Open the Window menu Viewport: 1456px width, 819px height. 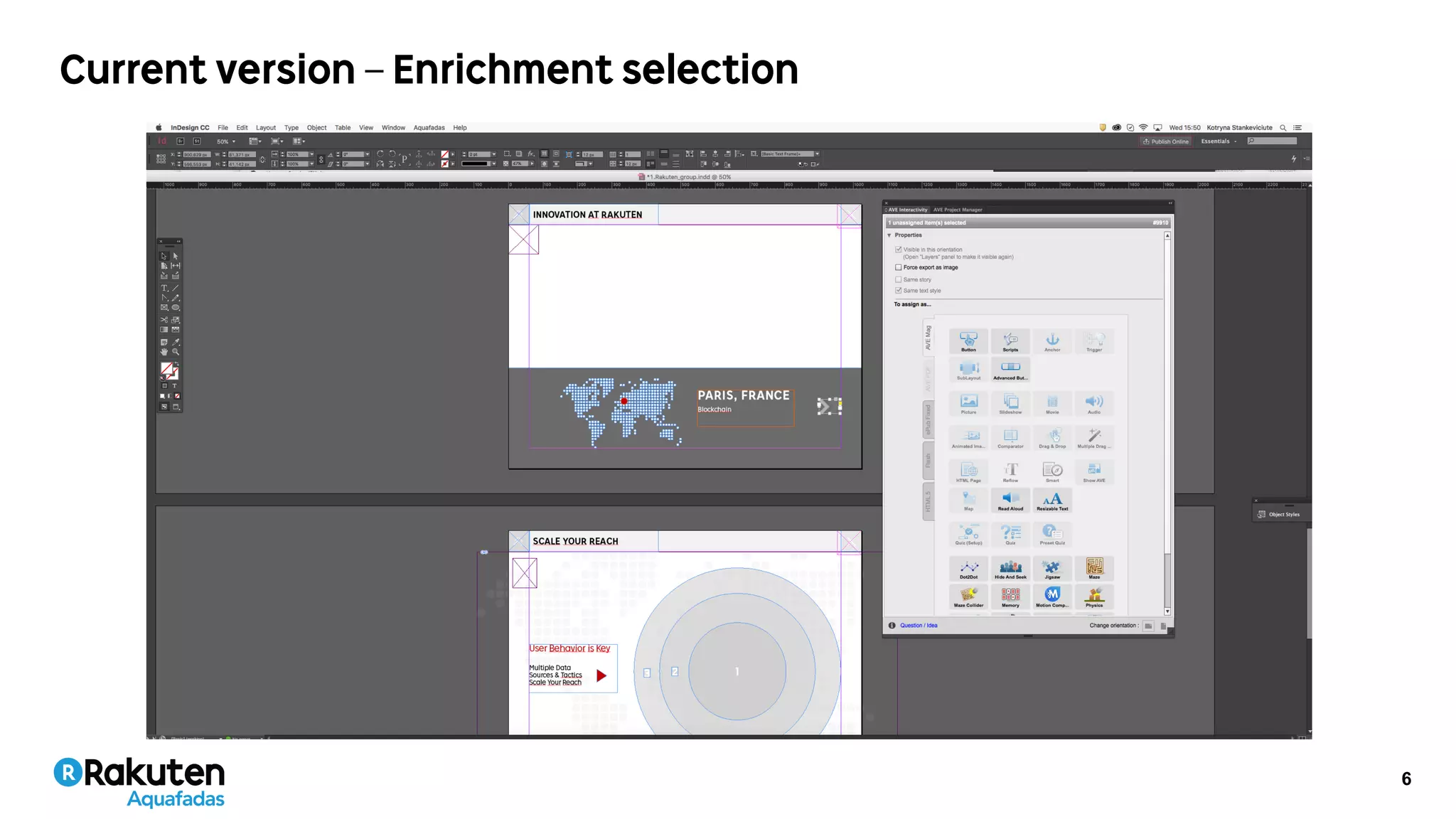(x=393, y=128)
